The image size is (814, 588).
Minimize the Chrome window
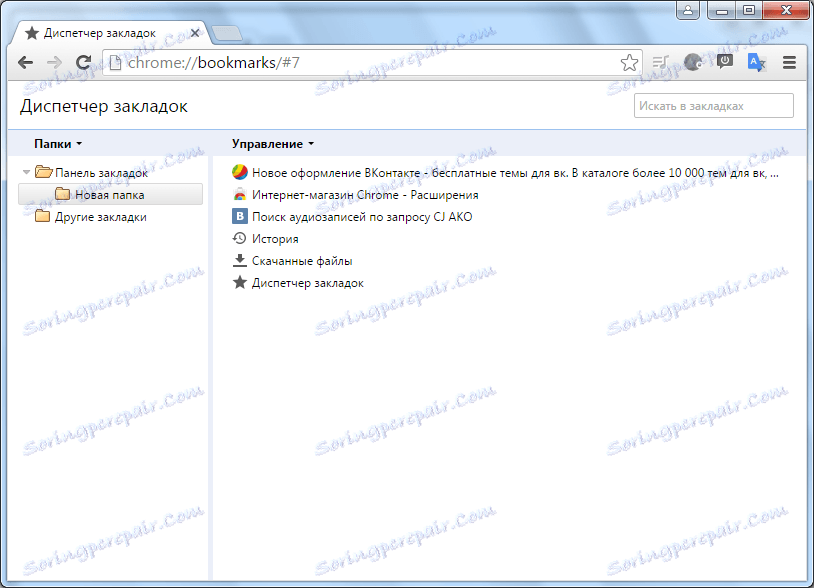coord(722,10)
